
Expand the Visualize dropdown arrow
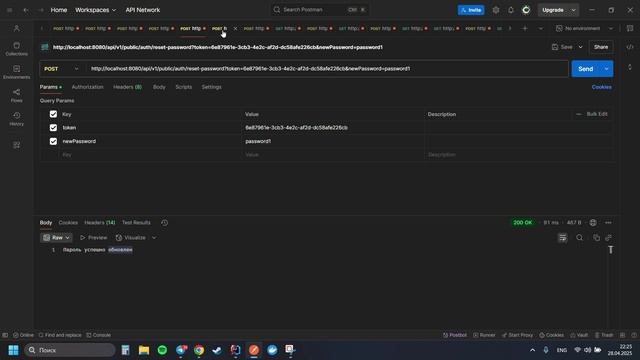[154, 238]
